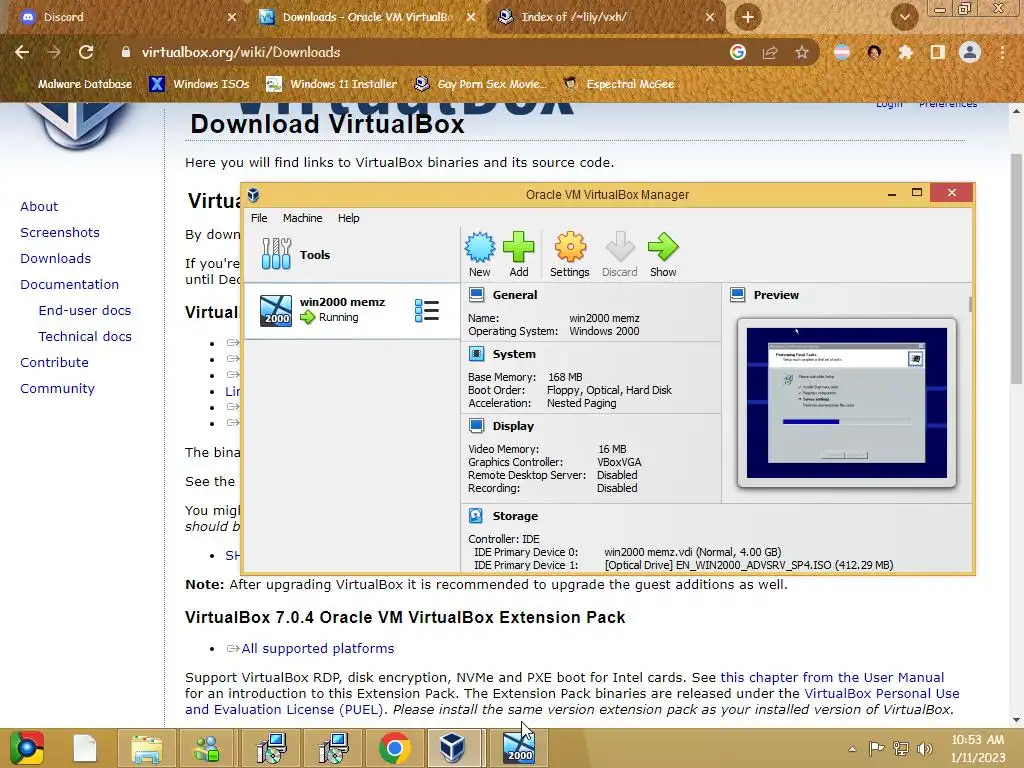Go back with the browser back arrow

coord(22,52)
